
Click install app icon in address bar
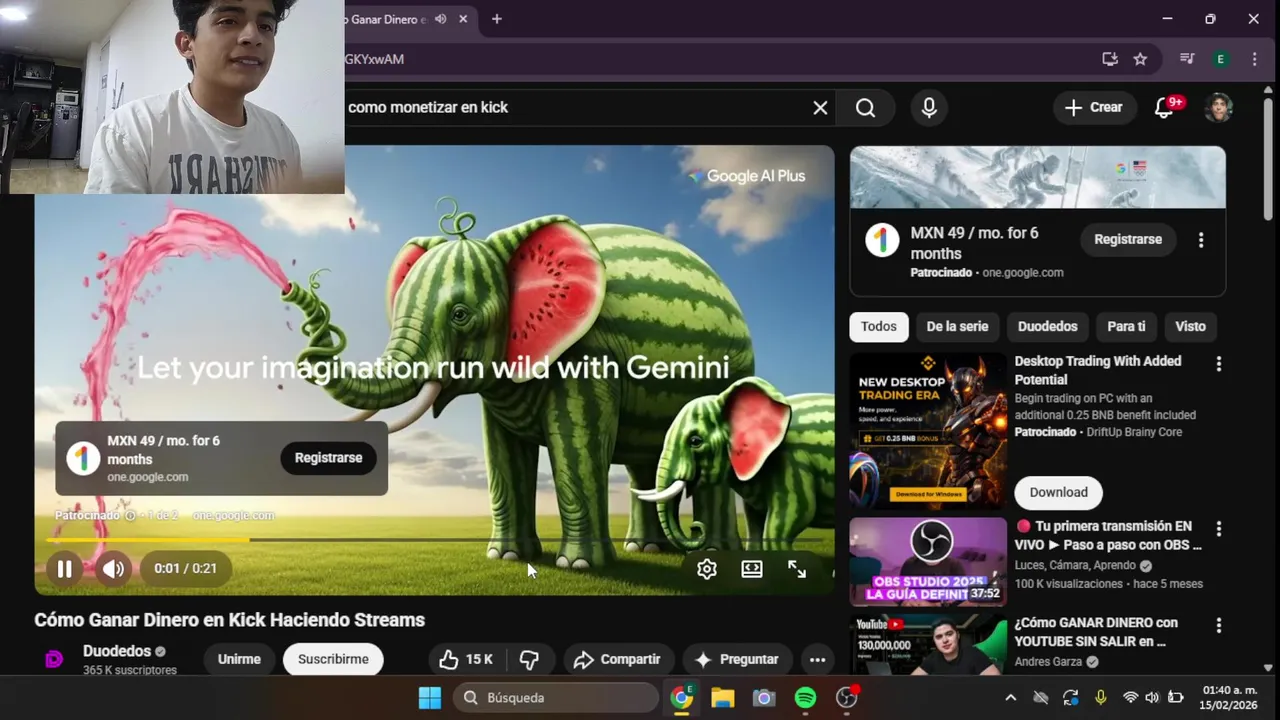click(x=1110, y=59)
